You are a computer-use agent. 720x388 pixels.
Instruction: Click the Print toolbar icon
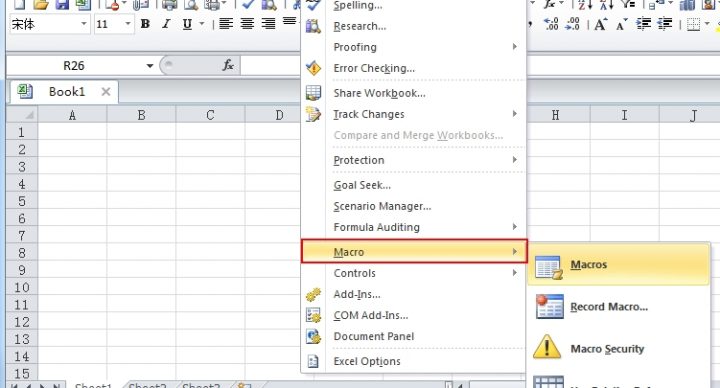coord(169,5)
